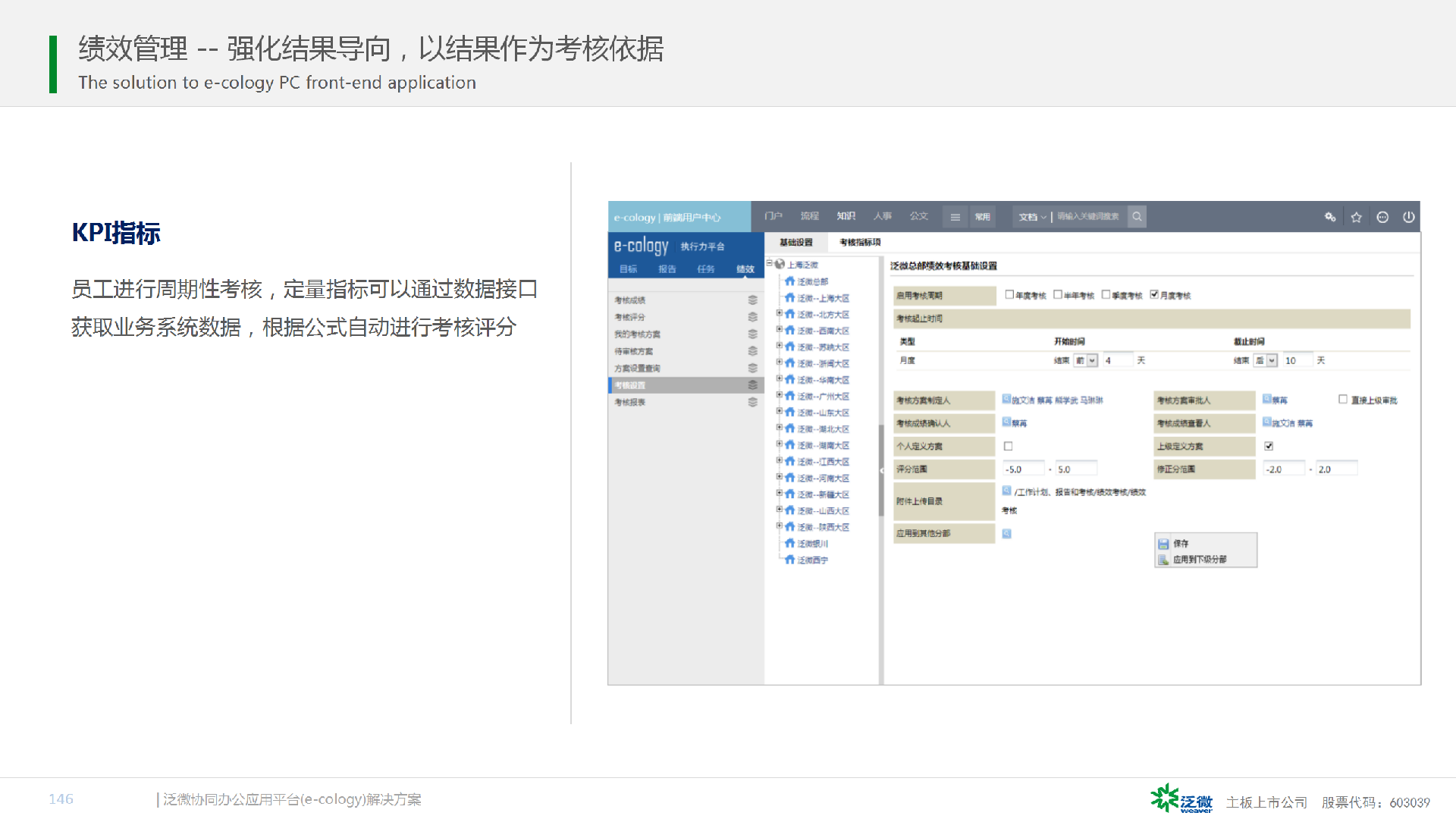Click layers icon beside 考核报表
Image resolution: width=1456 pixels, height=819 pixels.
pos(753,402)
